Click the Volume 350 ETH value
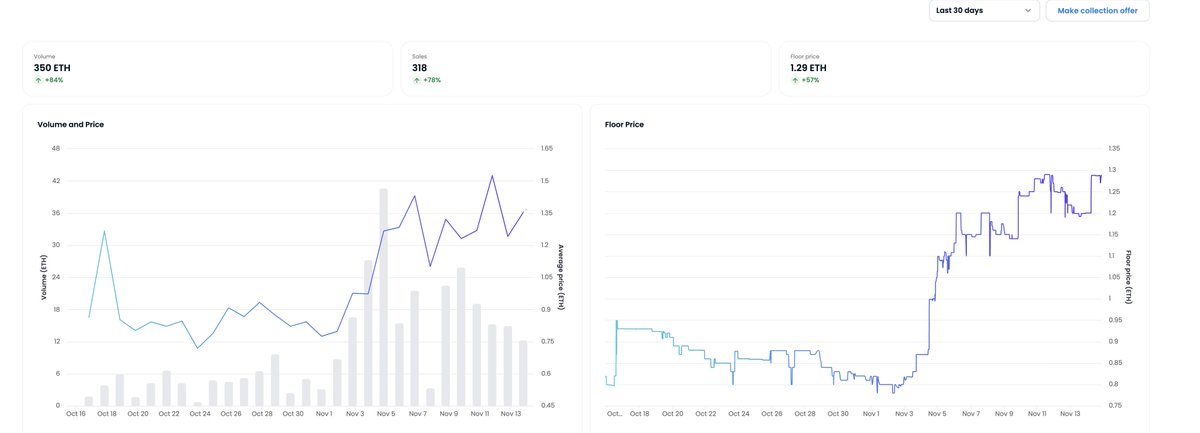1200x433 pixels. pos(52,68)
